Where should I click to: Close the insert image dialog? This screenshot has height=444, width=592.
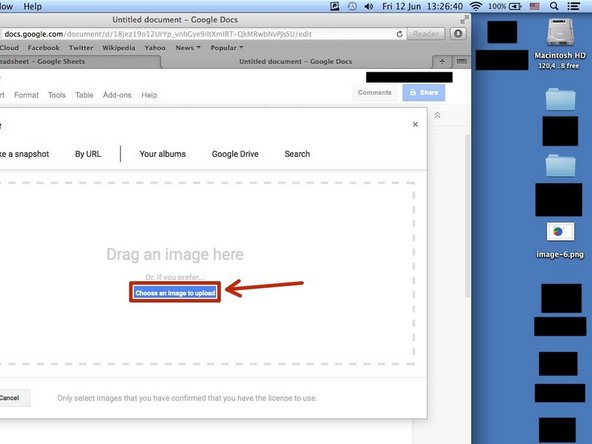(415, 124)
